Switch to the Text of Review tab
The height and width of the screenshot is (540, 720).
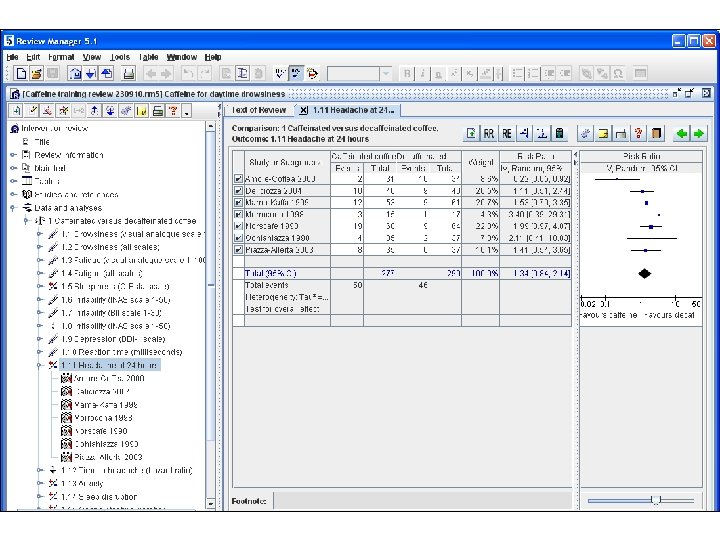pyautogui.click(x=259, y=110)
